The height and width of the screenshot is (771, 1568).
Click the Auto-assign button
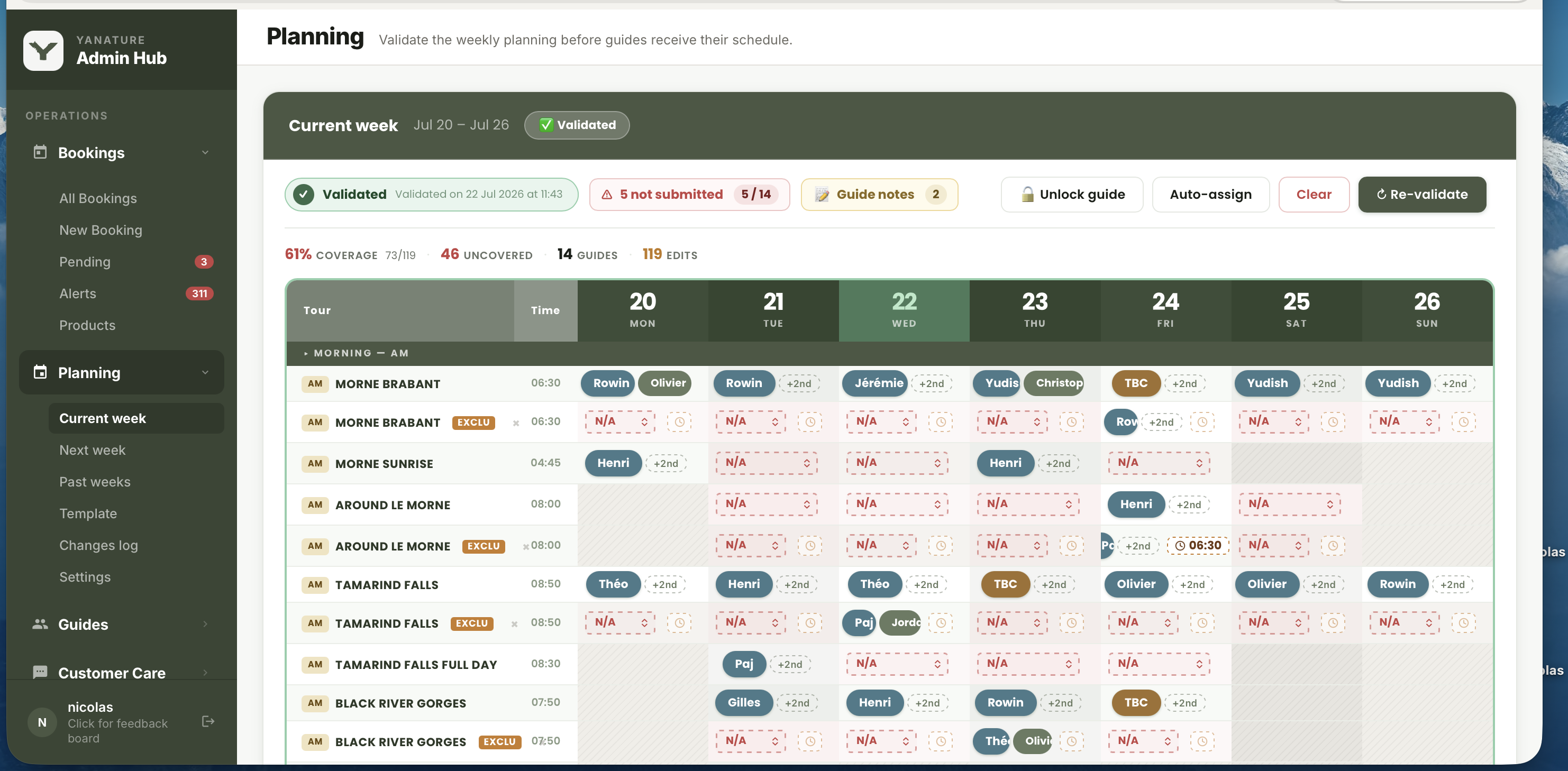pyautogui.click(x=1210, y=195)
